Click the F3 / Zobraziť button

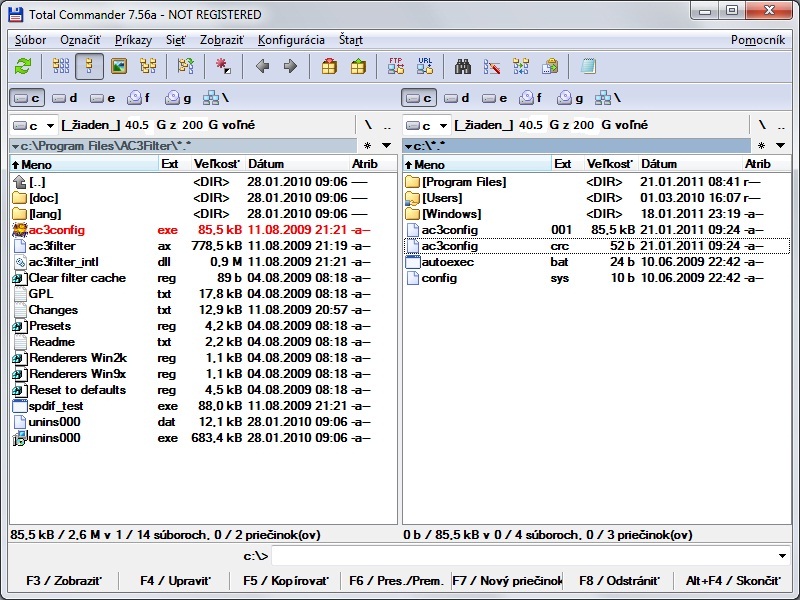(64, 581)
